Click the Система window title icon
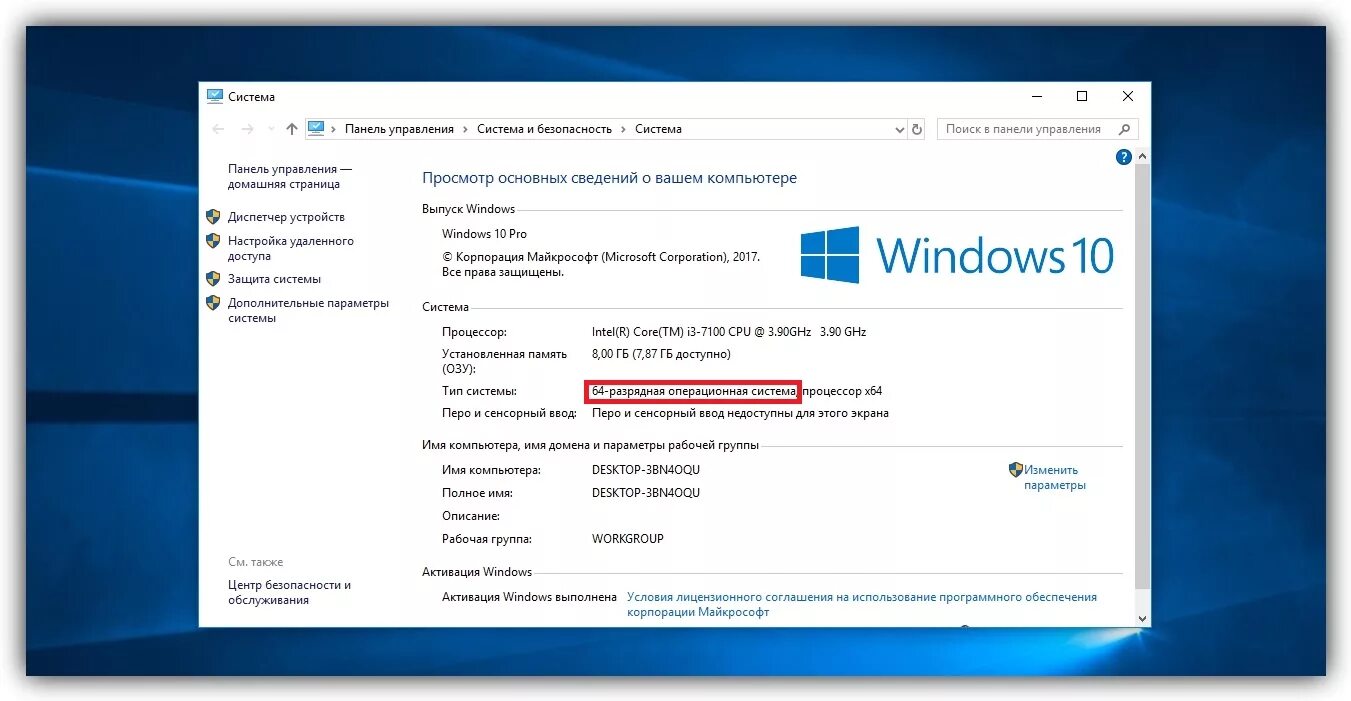The width and height of the screenshot is (1351, 701). [215, 96]
